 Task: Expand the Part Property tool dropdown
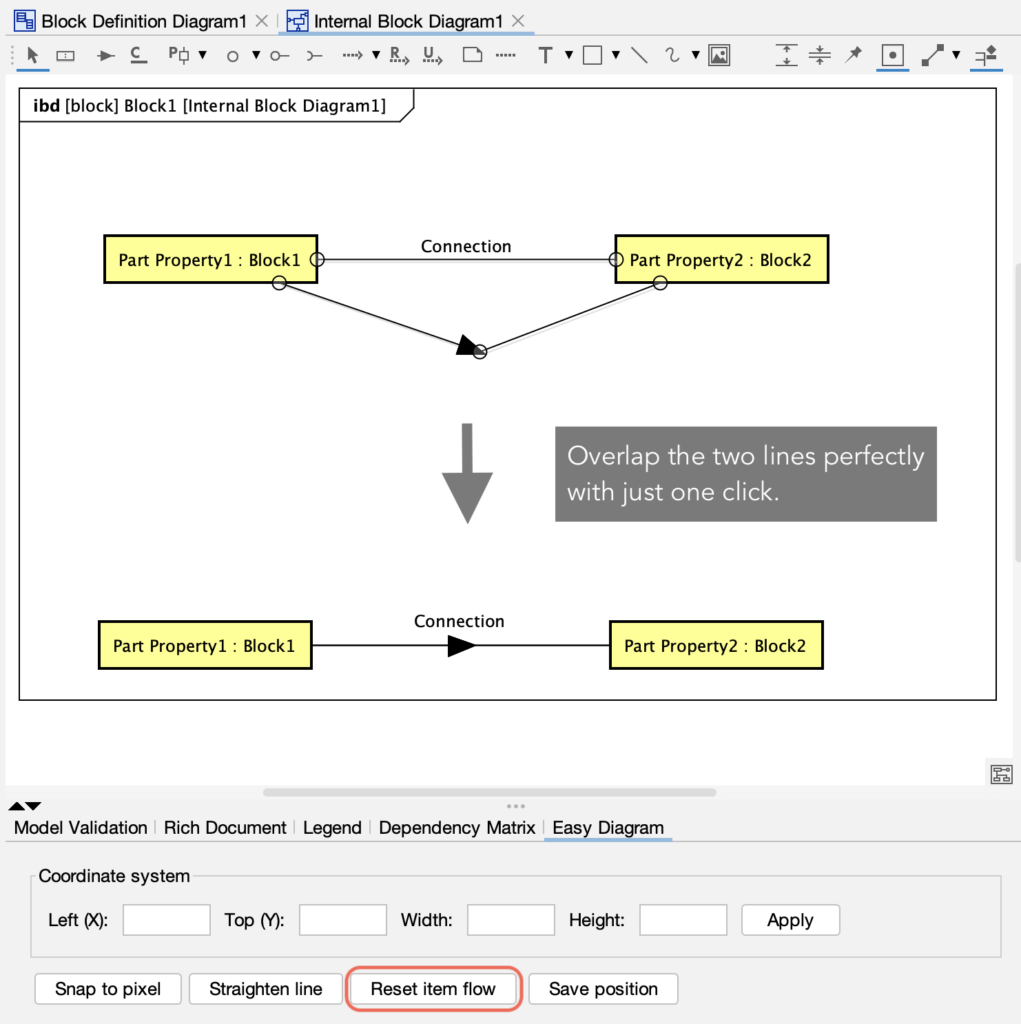[x=202, y=56]
